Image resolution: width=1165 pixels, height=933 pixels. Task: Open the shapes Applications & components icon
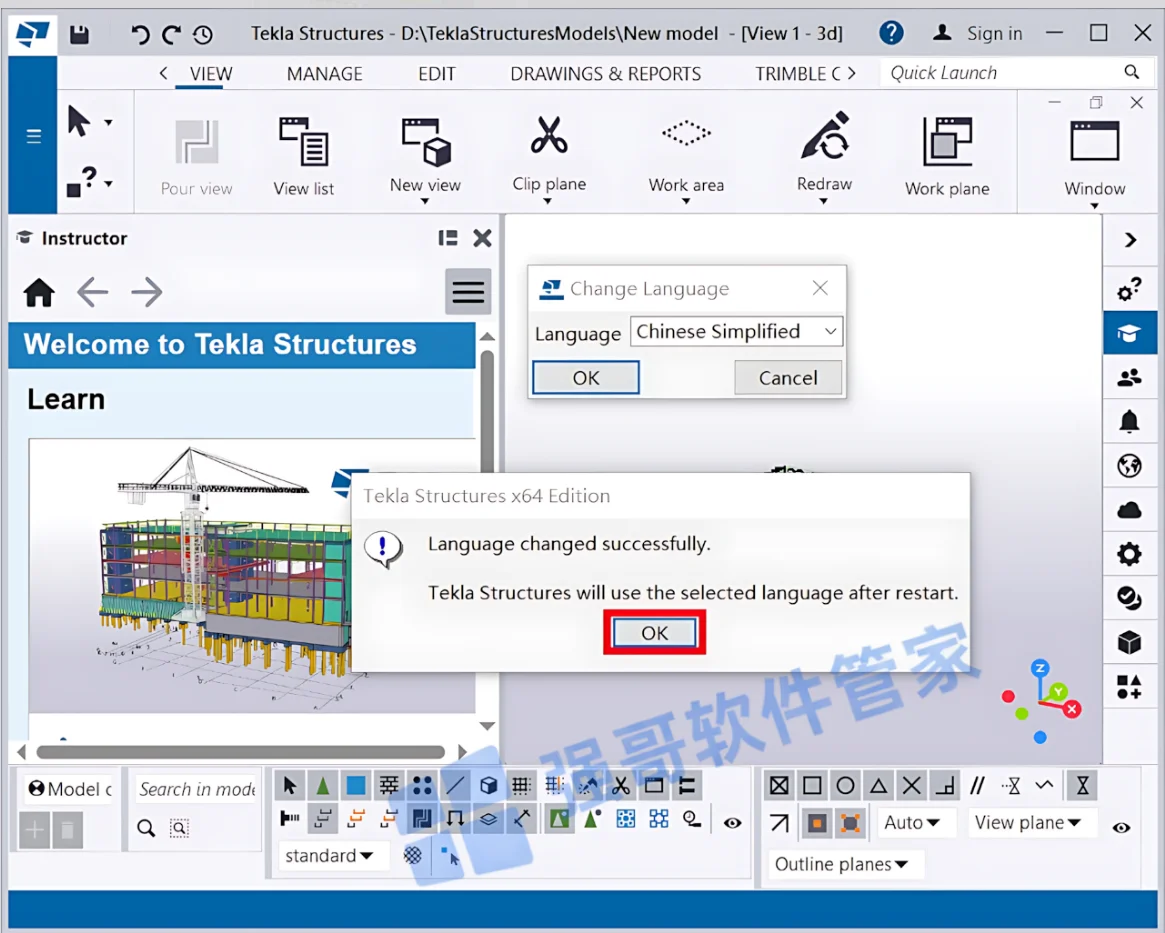[1129, 686]
